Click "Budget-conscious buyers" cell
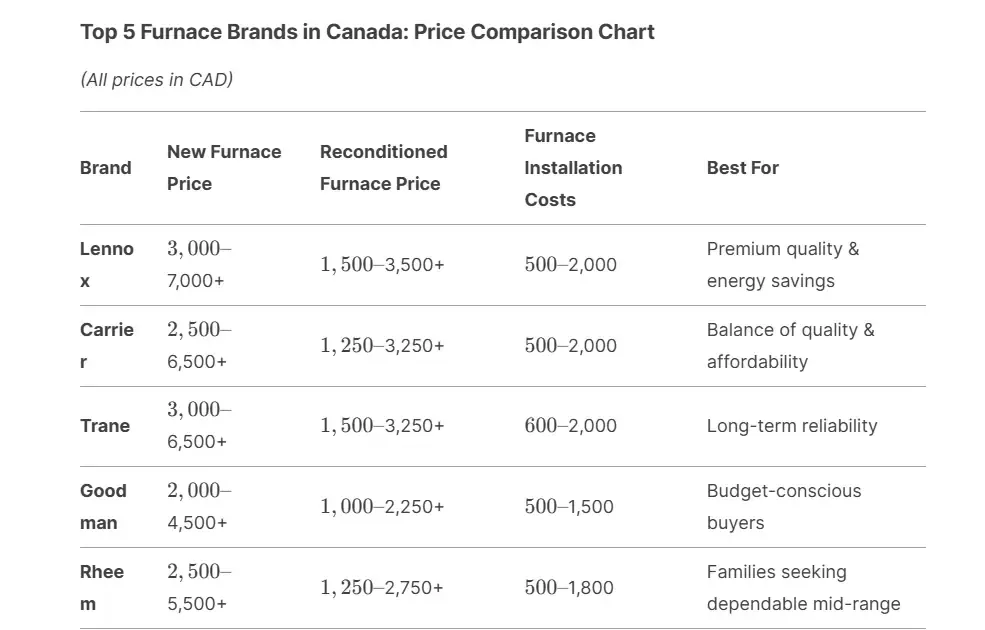This screenshot has width=985, height=630. 783,507
